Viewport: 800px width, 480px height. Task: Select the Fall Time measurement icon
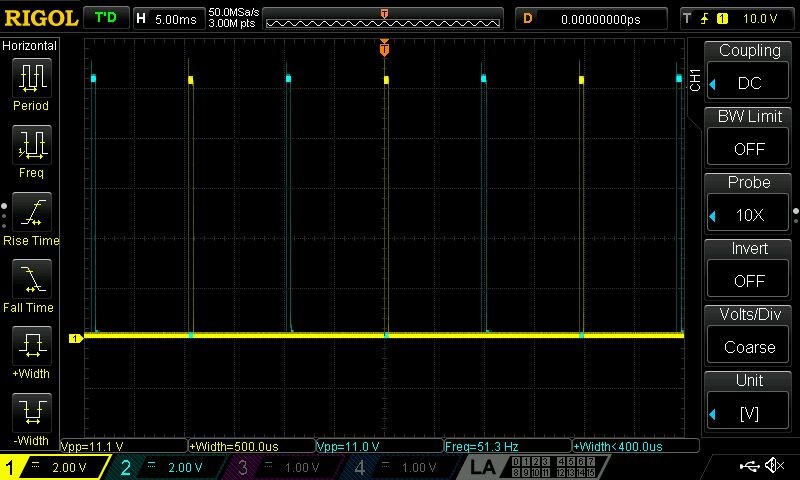pos(32,279)
